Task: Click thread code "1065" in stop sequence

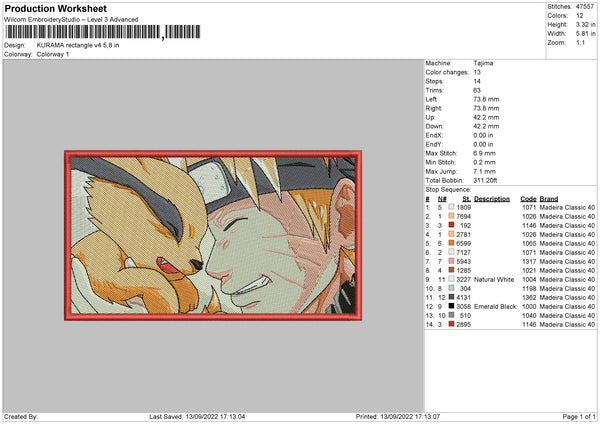Action: 529,243
